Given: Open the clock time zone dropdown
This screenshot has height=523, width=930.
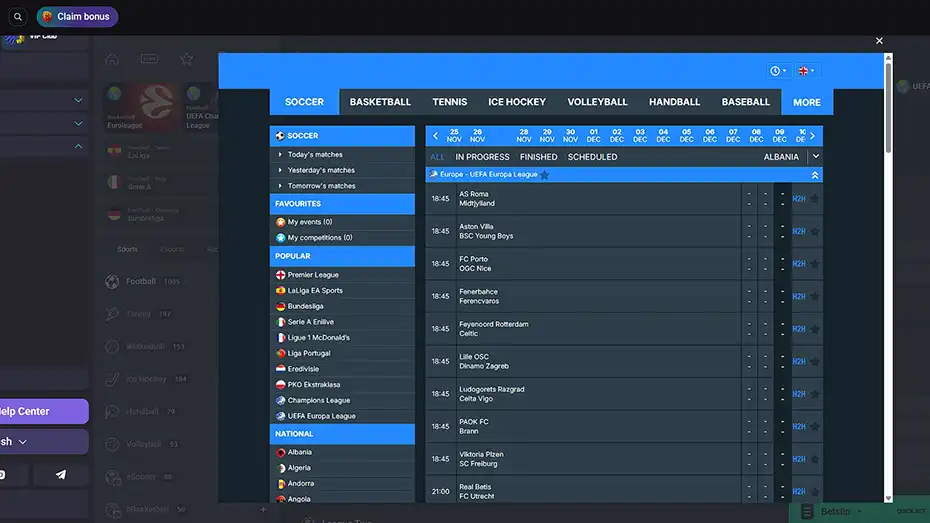Looking at the screenshot, I should click(x=778, y=71).
